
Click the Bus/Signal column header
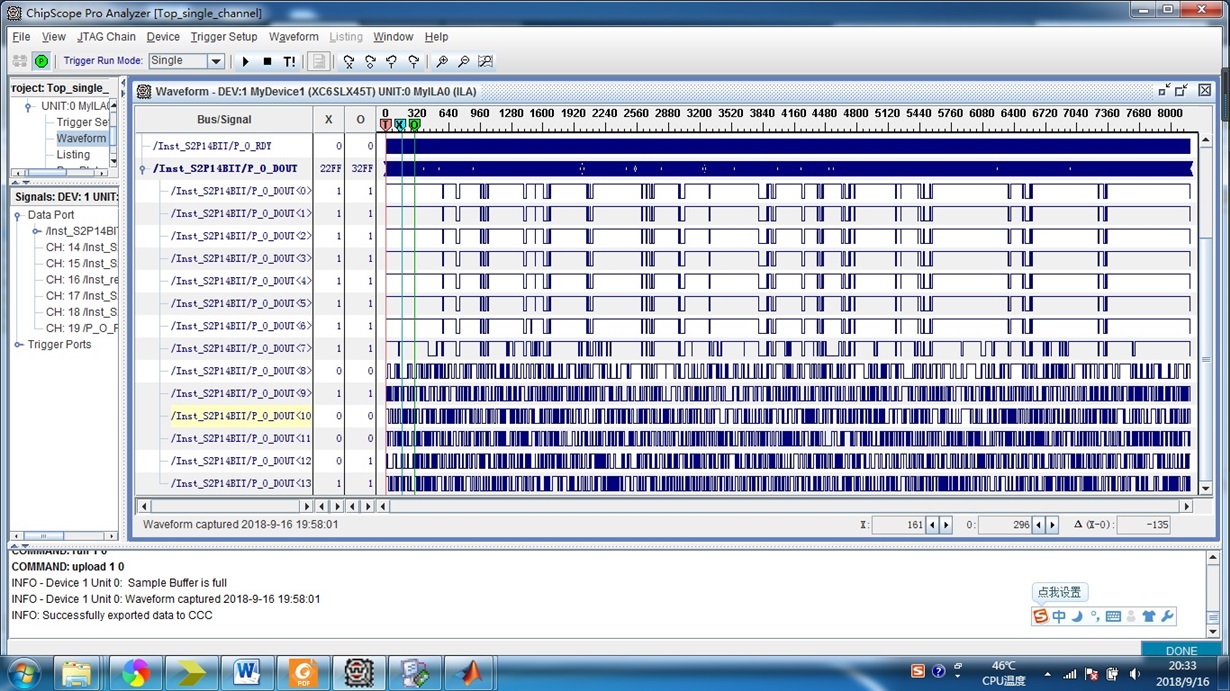click(x=224, y=119)
